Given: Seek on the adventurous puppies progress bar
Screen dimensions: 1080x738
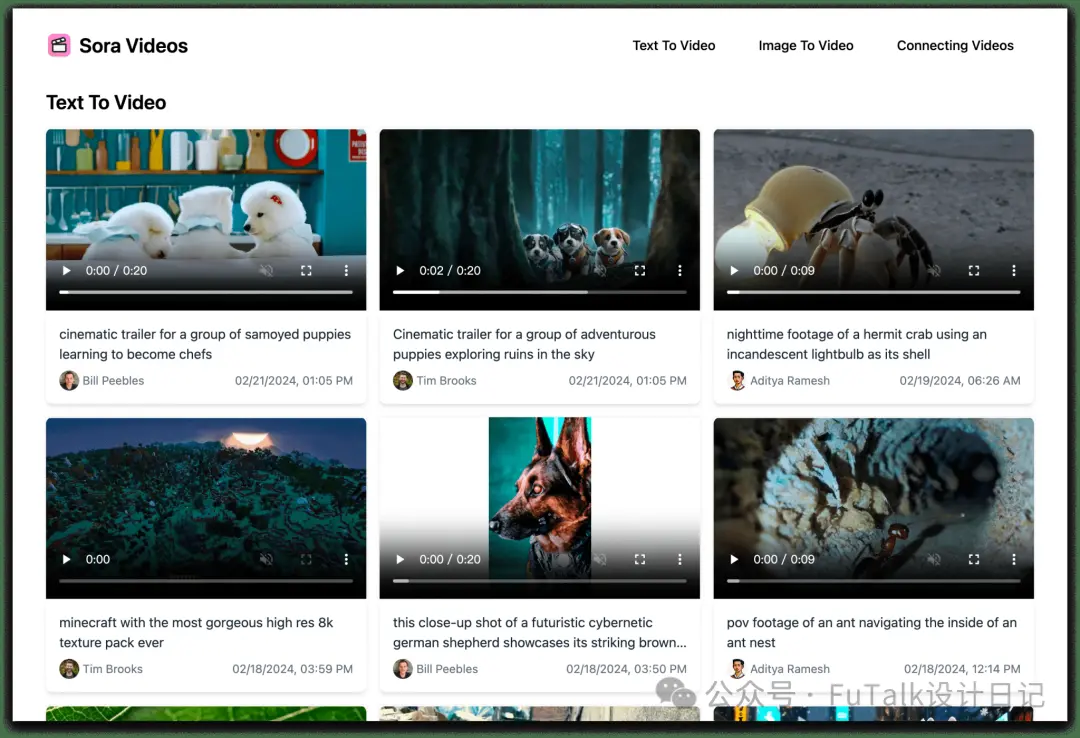Looking at the screenshot, I should [x=540, y=292].
